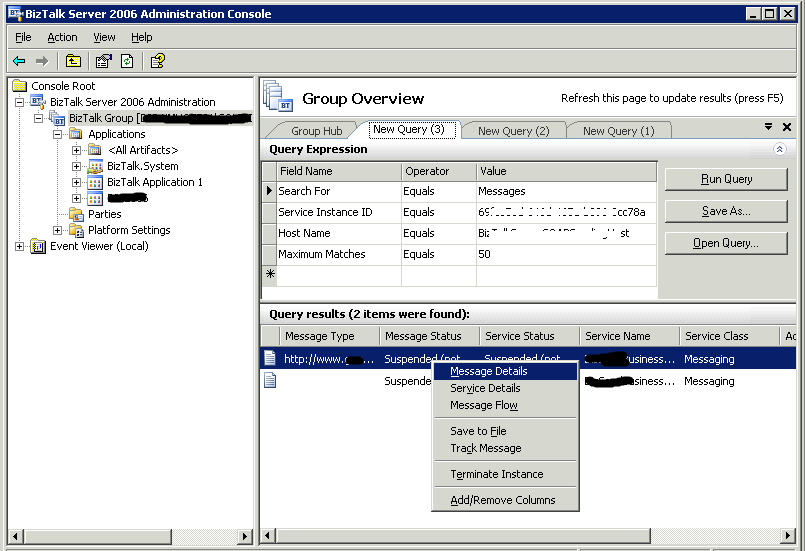Choose Message Flow from context menu
The height and width of the screenshot is (551, 805).
506,405
